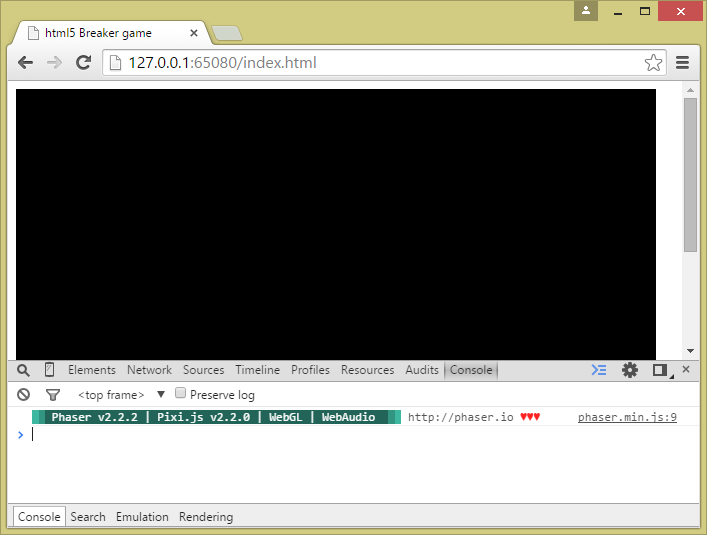Close the DevTools panel
The image size is (707, 535).
pos(686,370)
